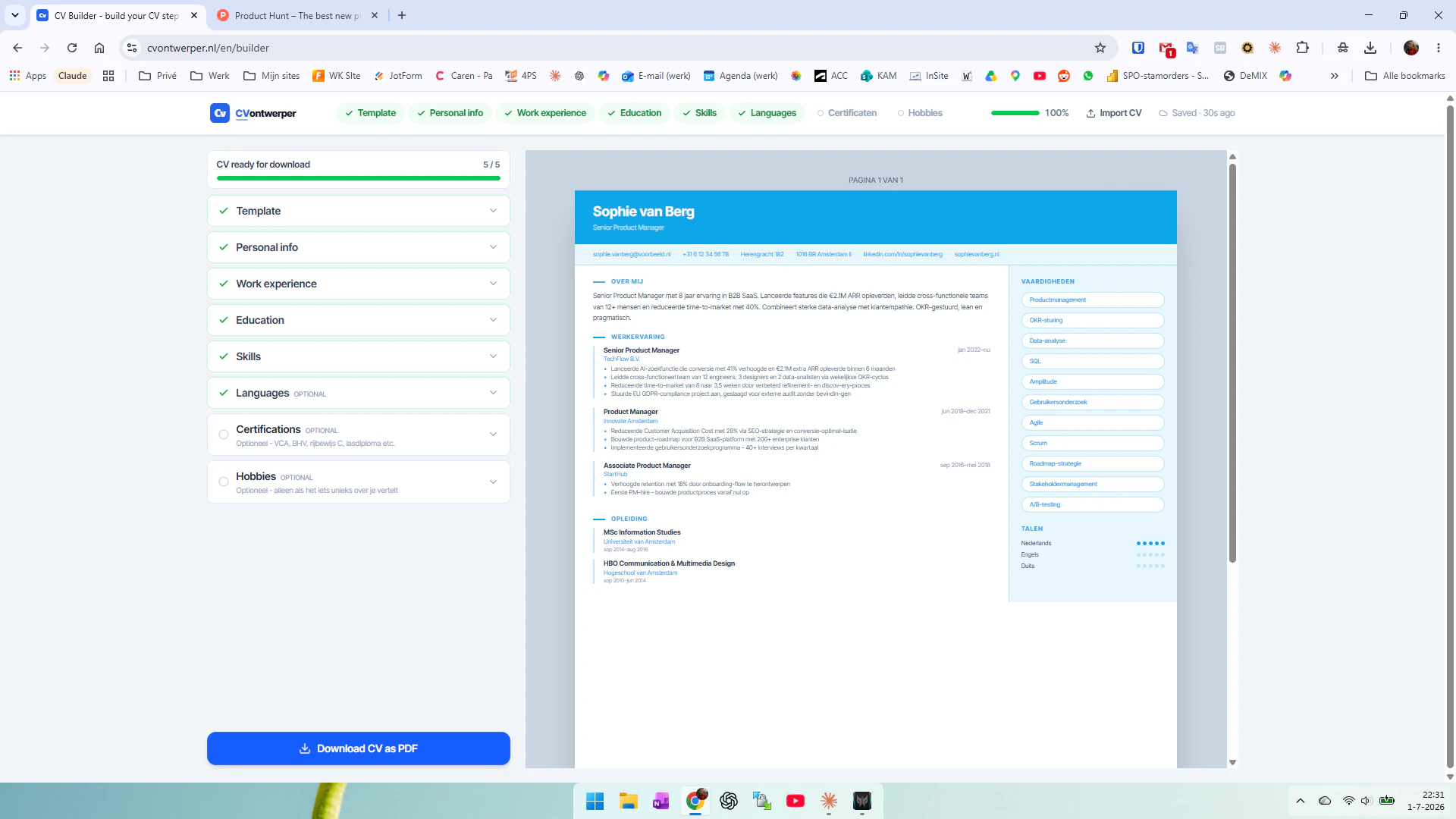The width and height of the screenshot is (1456, 819).
Task: Go to the Education step in top nav
Action: tap(635, 113)
